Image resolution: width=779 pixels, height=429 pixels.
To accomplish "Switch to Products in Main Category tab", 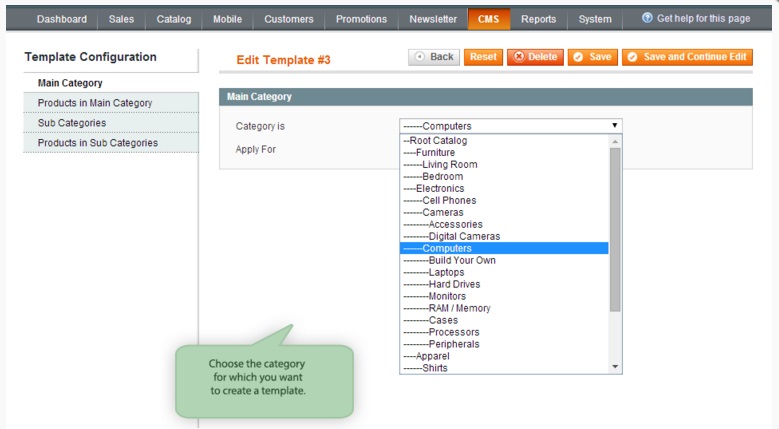I will click(x=94, y=103).
